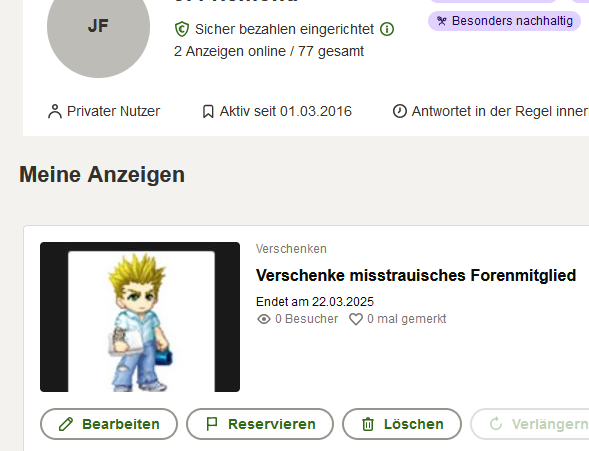Screen dimensions: 589x451
Task: Open ad title Verschenke misstrauisches Forenmitglied
Action: click(416, 276)
